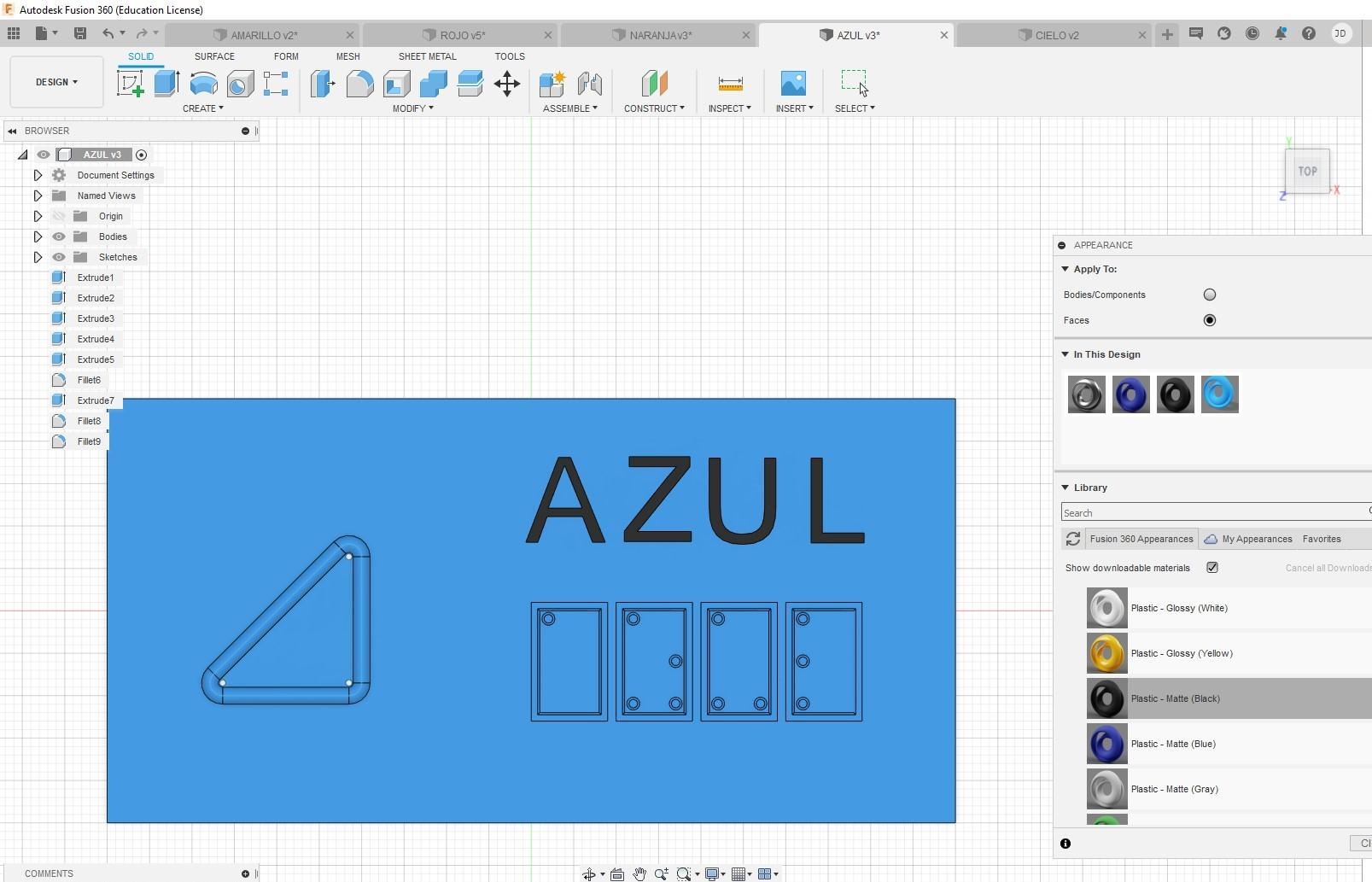Select the Joint tool icon
The width and height of the screenshot is (1372, 882).
click(x=589, y=84)
